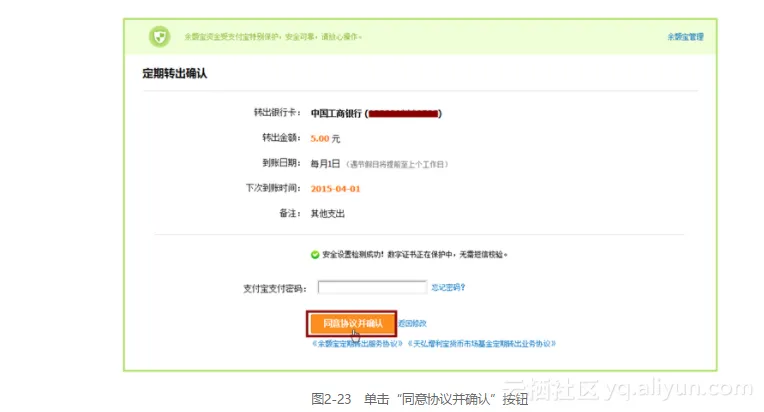The image size is (764, 412).
Task: Open the 《天弘增利宝货币市场基金定期转出业务协议》 link
Action: tap(481, 344)
